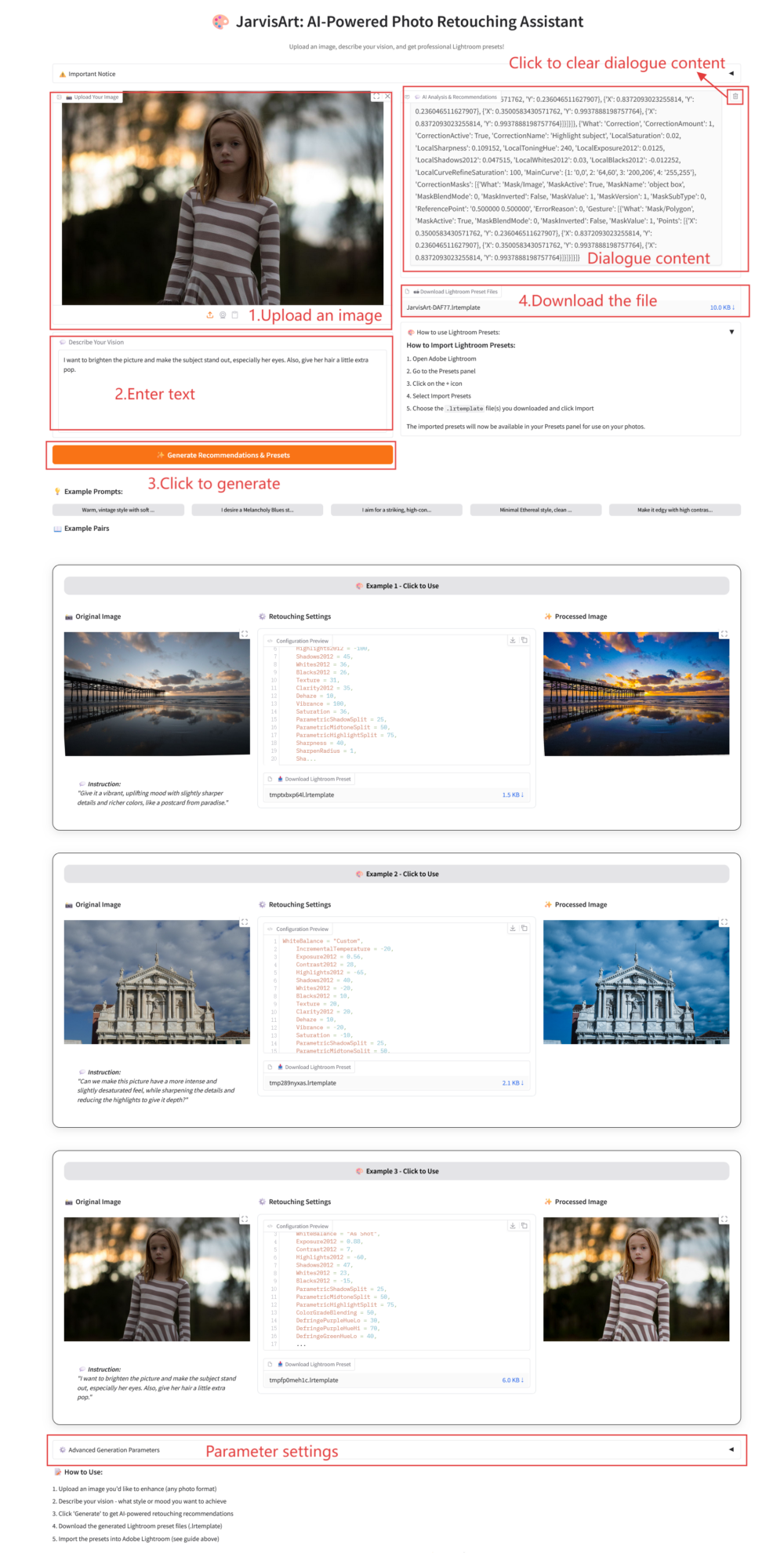Viewport: 784px width, 1553px height.
Task: Copy Example 3 configuration preview code
Action: (524, 1225)
